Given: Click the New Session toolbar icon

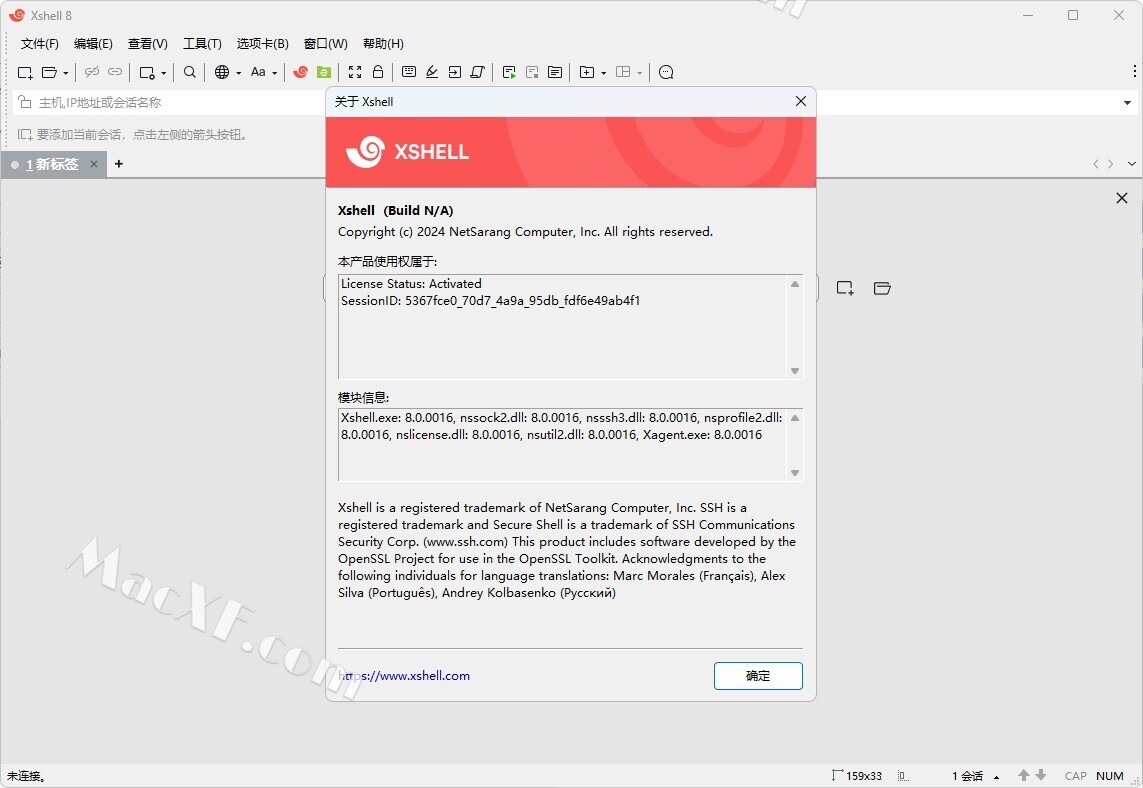Looking at the screenshot, I should tap(25, 72).
